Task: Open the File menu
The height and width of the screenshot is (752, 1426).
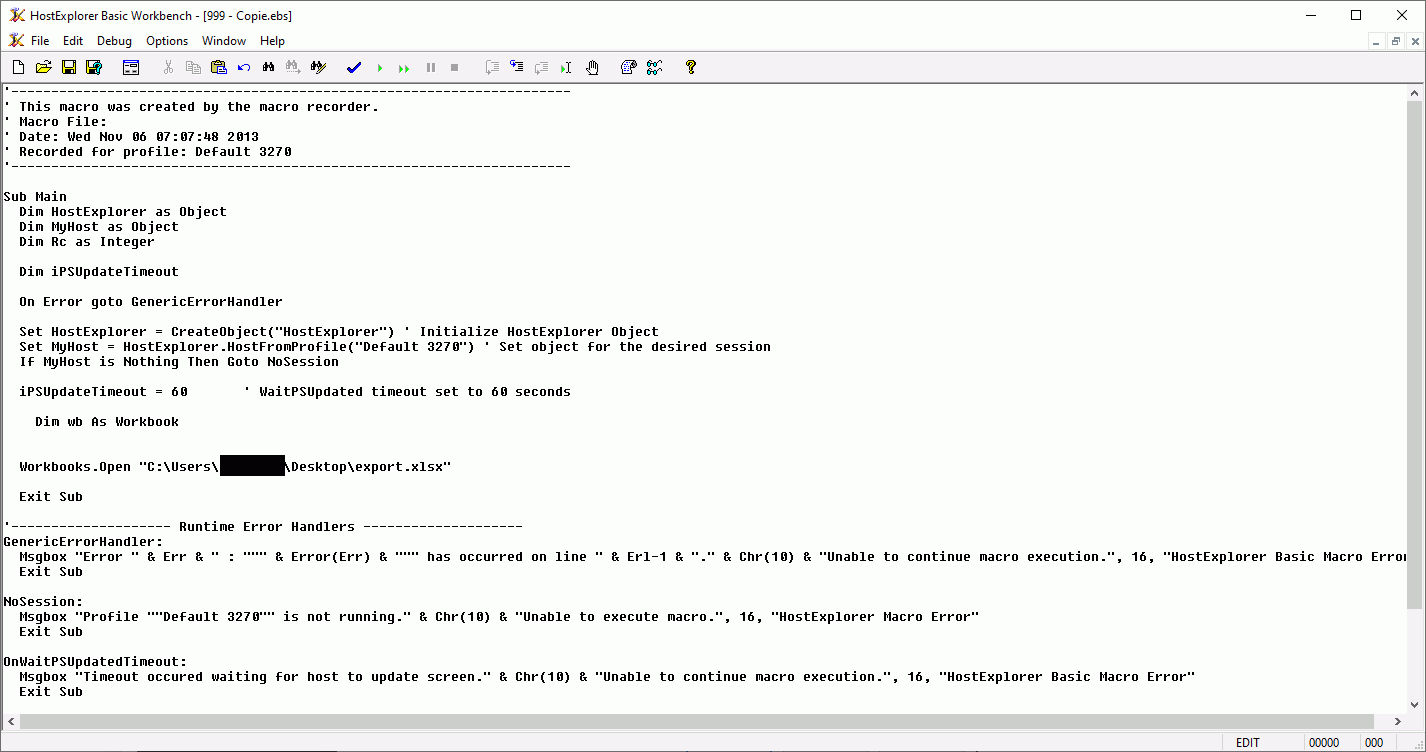Action: 40,41
